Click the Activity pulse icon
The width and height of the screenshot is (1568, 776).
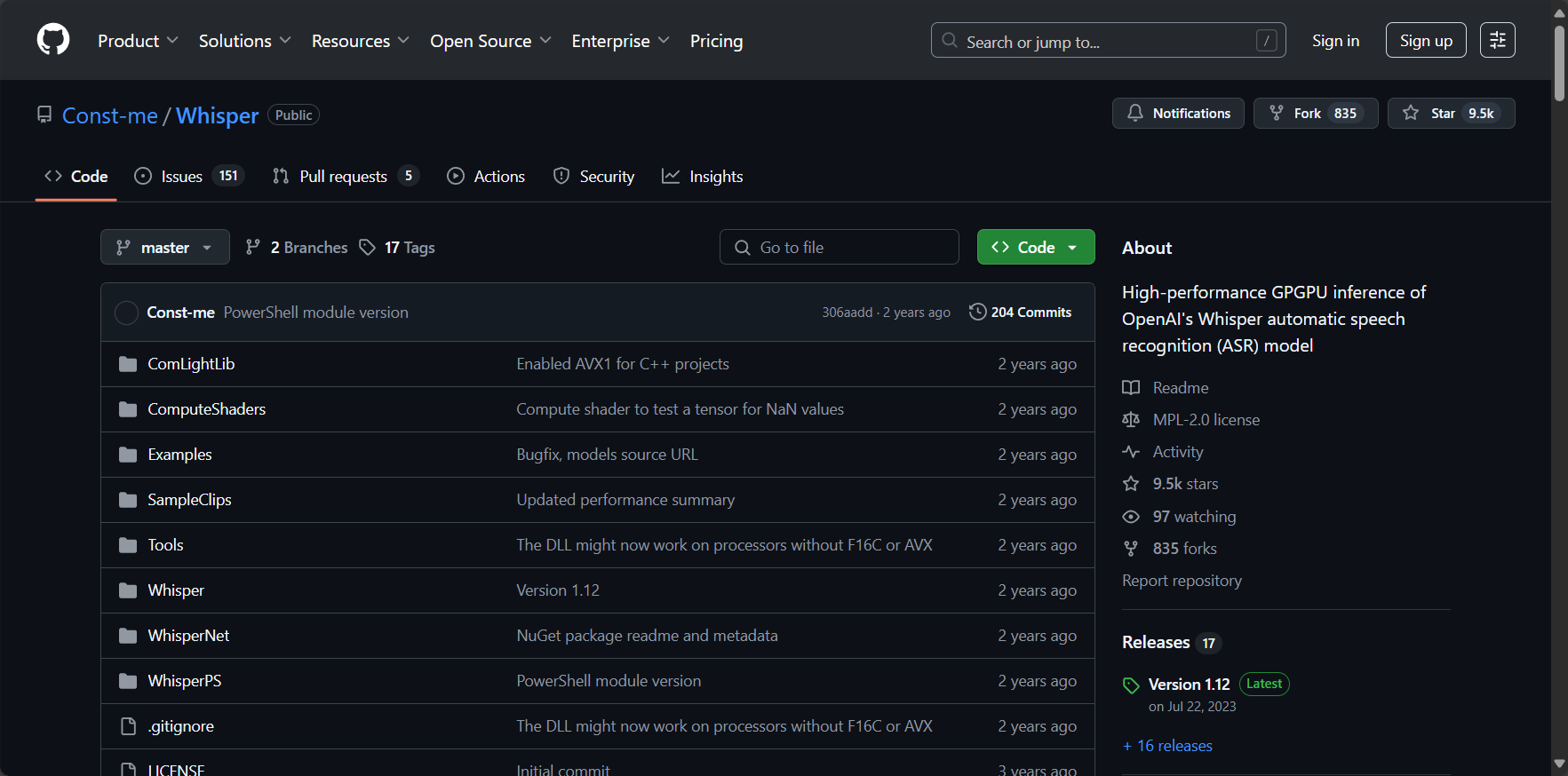tap(1131, 451)
